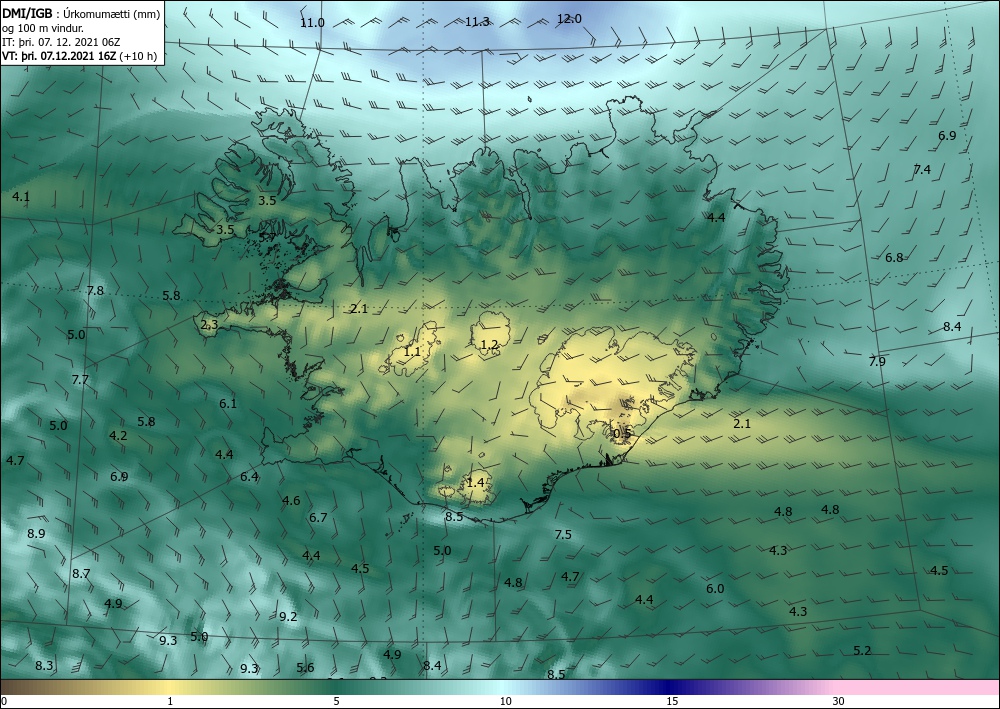Click the legend tick label '10'
This screenshot has width=1000, height=709.
click(505, 702)
